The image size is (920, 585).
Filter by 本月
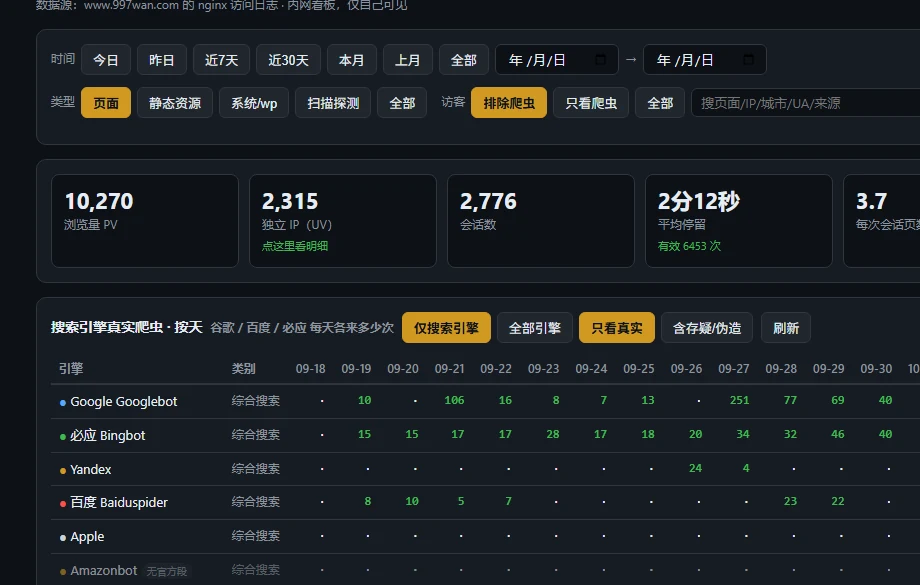click(351, 60)
